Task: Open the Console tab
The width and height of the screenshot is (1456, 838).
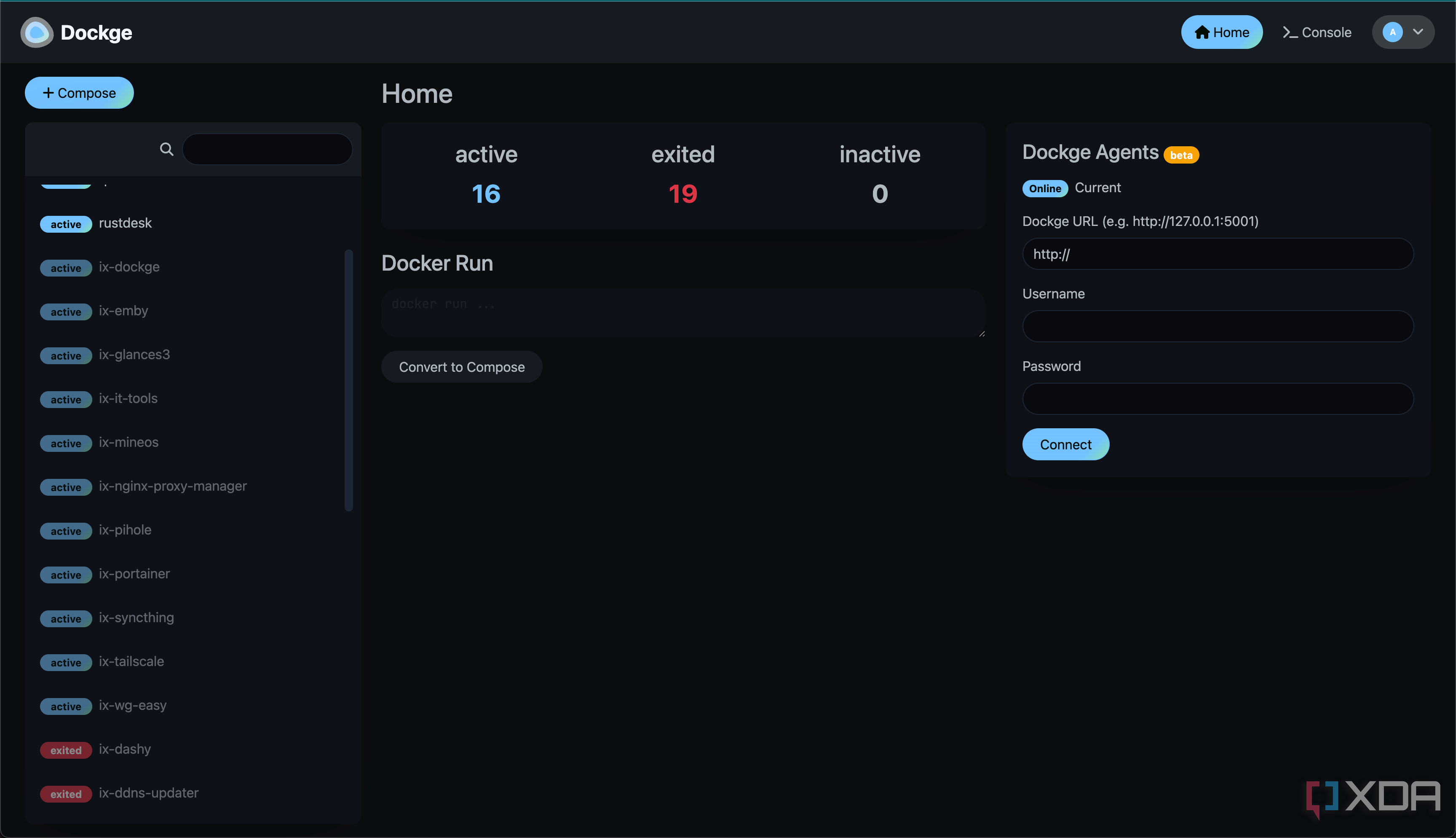Action: [1317, 32]
